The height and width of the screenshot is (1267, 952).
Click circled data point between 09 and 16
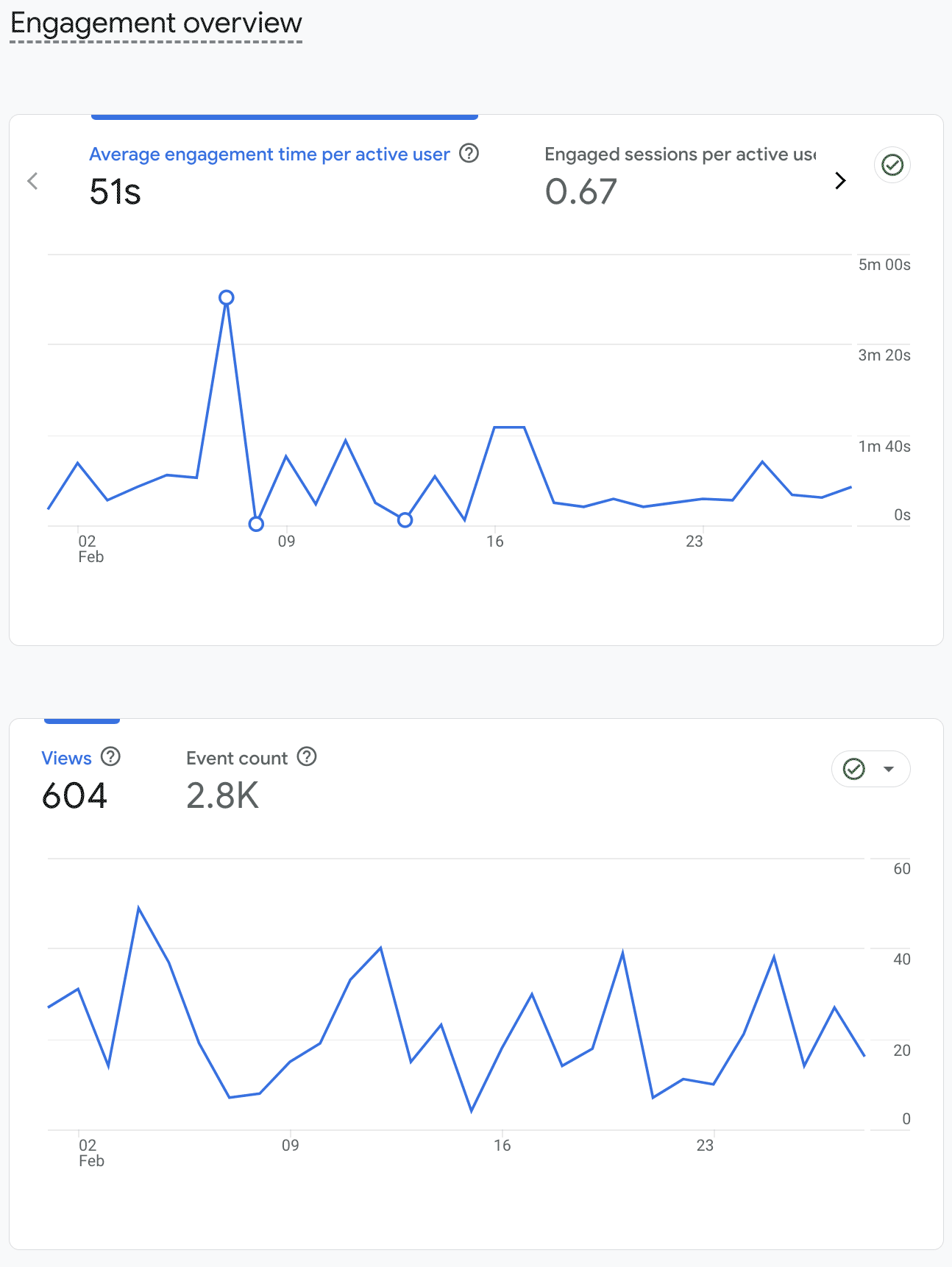pos(405,520)
